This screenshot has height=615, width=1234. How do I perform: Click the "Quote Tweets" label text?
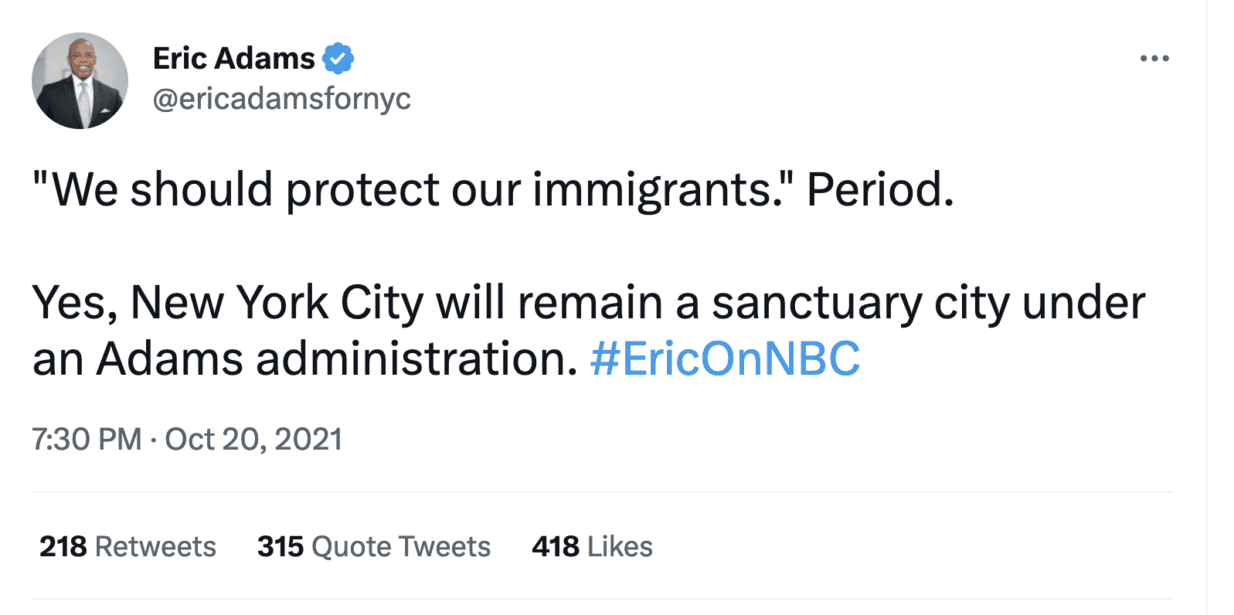click(401, 547)
